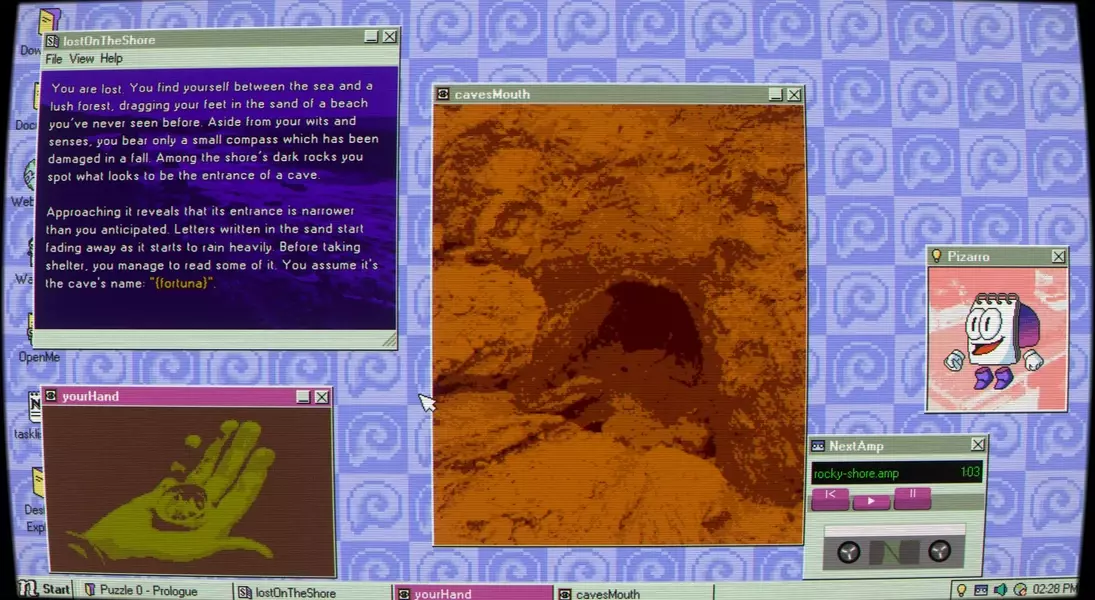1095x600 pixels.
Task: Close the cavesMouth window
Action: [794, 94]
